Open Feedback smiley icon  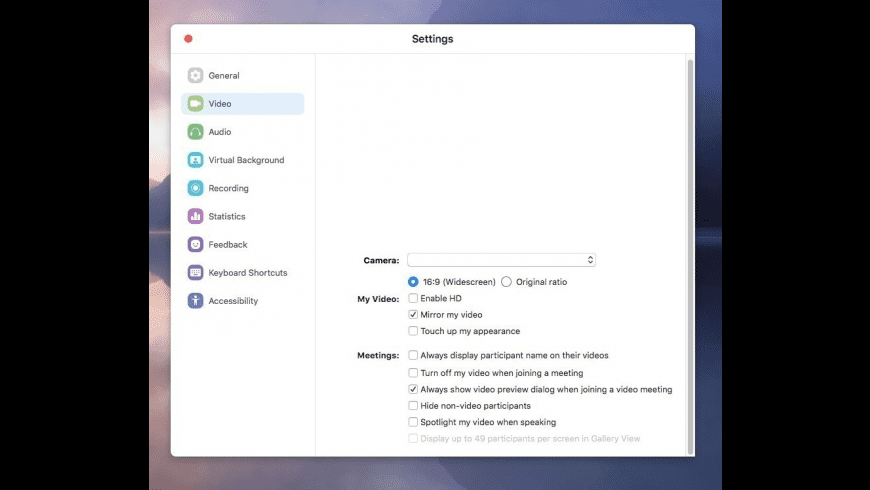click(195, 244)
